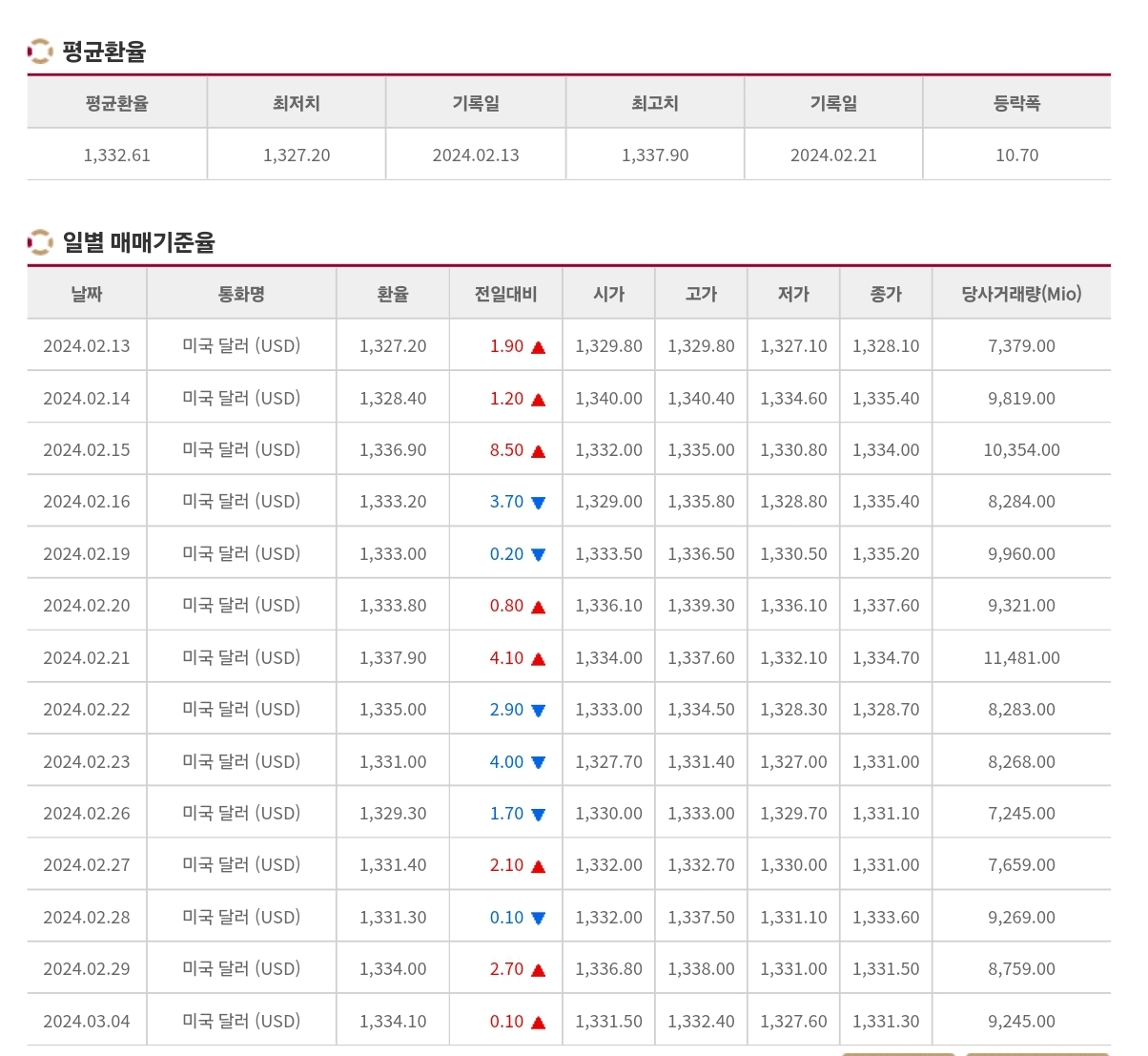The width and height of the screenshot is (1148, 1056).
Task: Click 미국 달러 (USD) in the 2024.02.13 row
Action: (x=241, y=346)
